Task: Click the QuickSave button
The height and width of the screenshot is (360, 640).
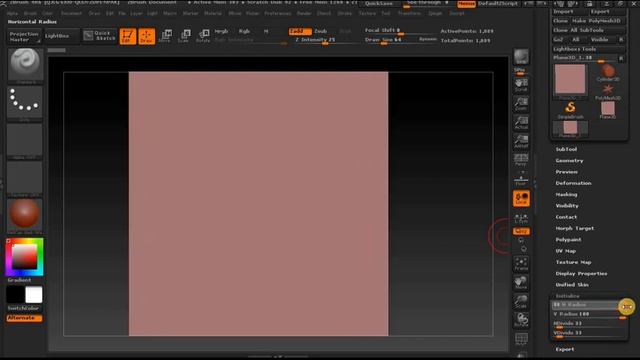Action: (379, 4)
